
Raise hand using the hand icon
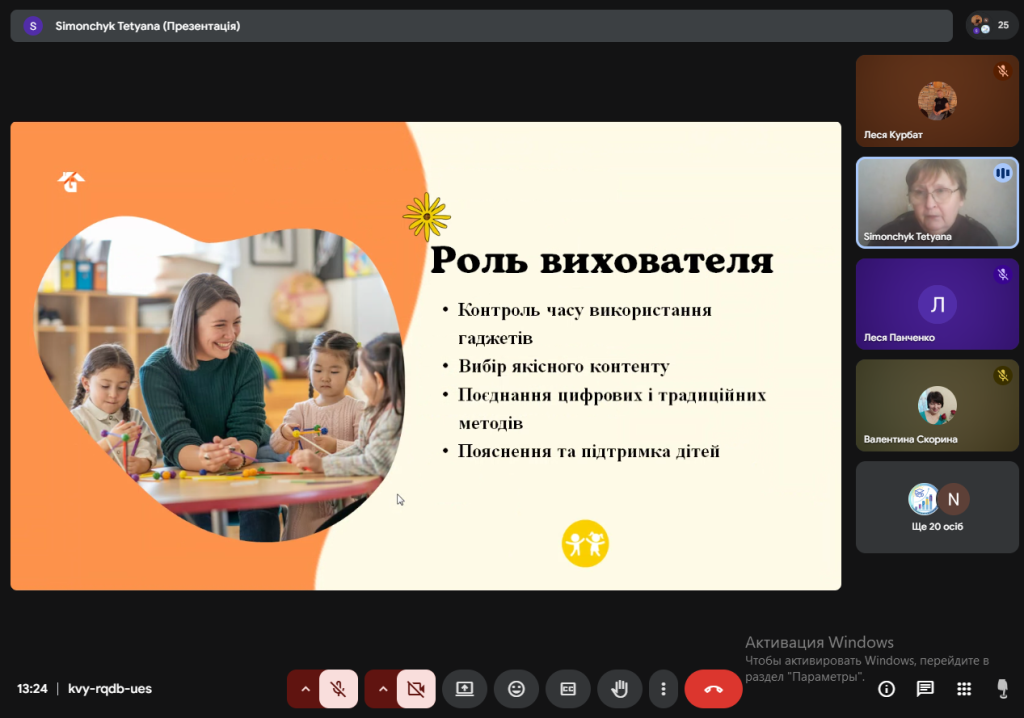620,689
